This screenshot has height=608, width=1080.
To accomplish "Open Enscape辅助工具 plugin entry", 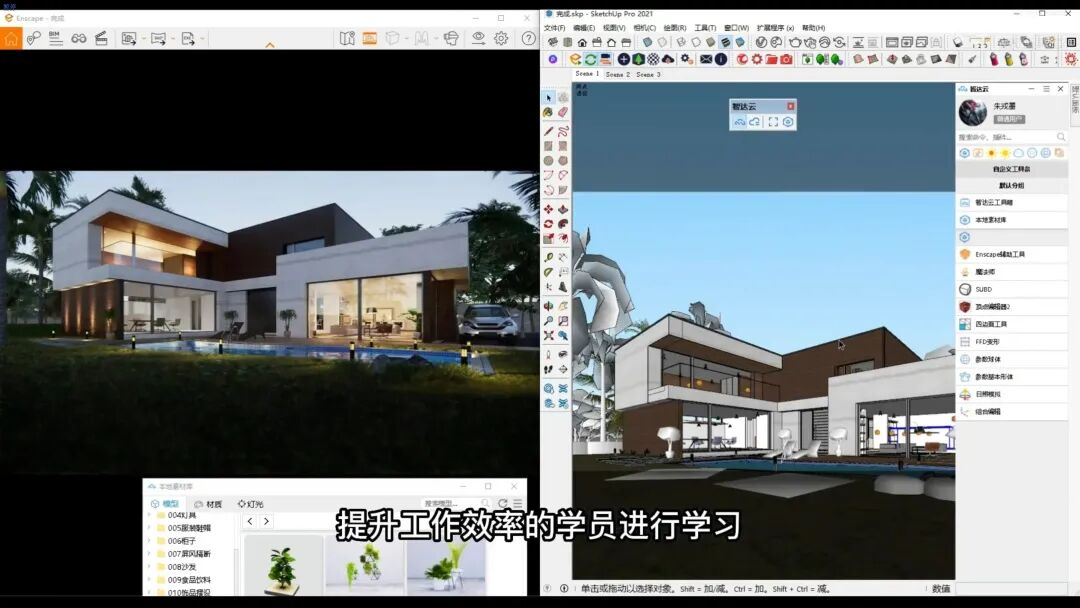I will [x=1012, y=254].
